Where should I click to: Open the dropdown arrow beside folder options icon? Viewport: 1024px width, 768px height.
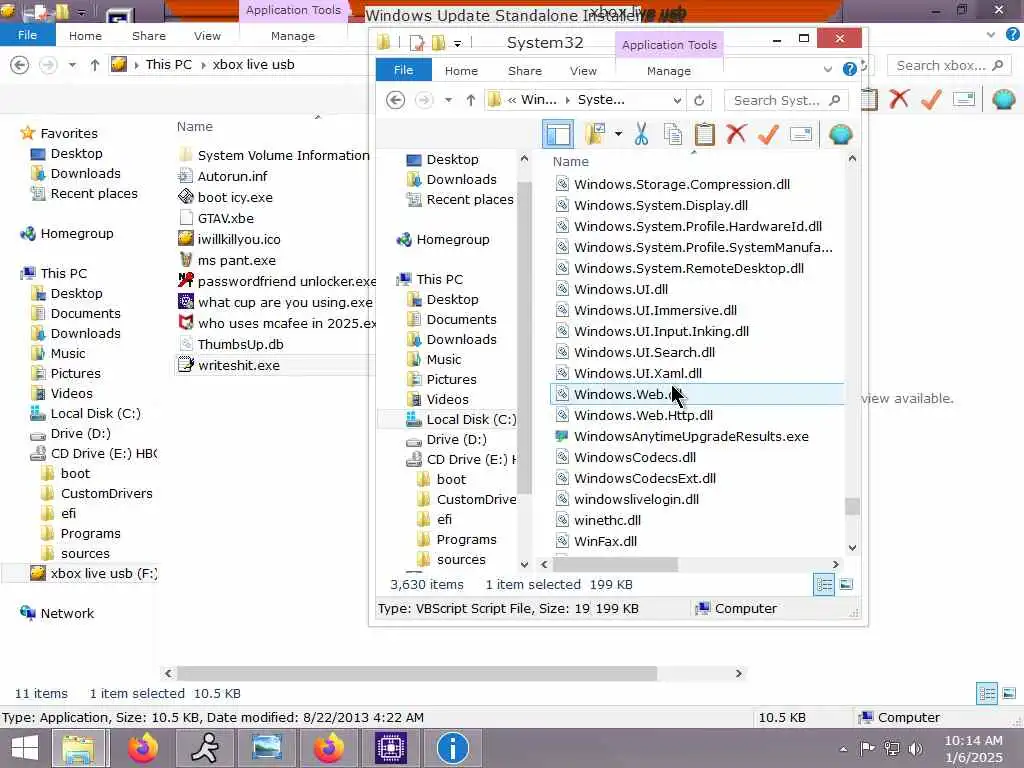click(618, 135)
